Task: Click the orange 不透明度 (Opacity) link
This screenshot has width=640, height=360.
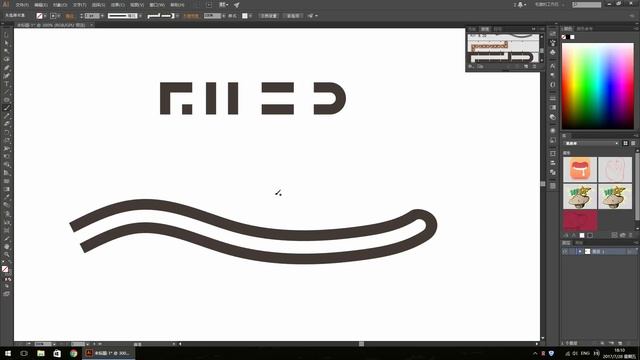Action: [x=191, y=16]
